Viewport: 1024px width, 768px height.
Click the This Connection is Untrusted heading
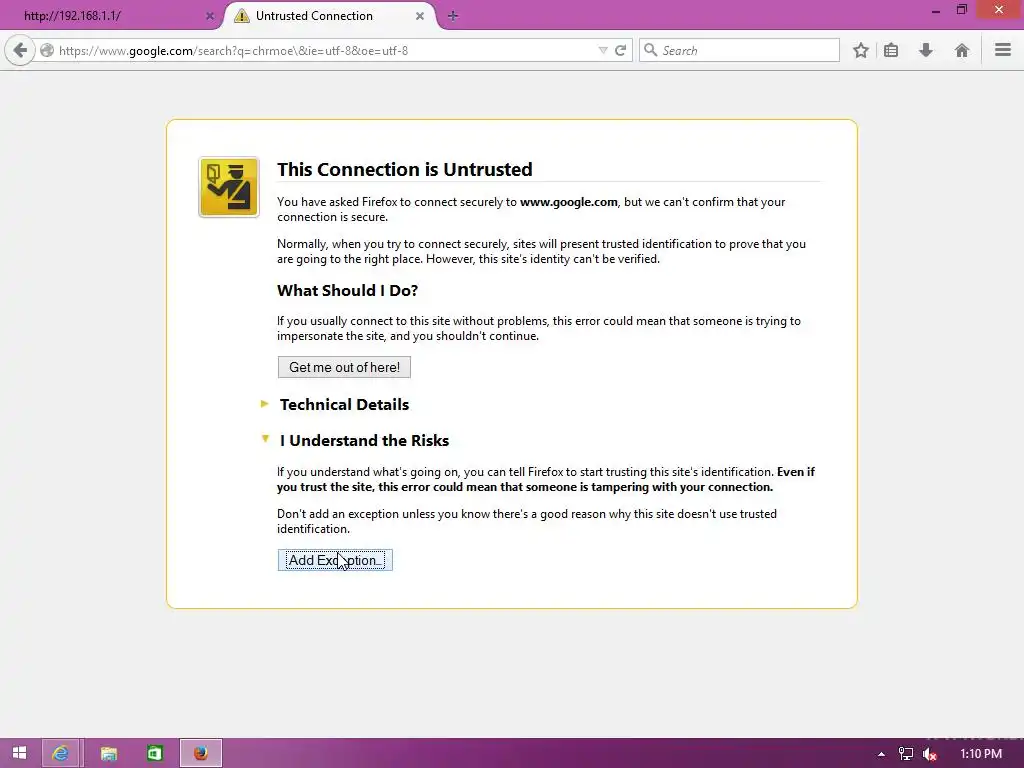(x=404, y=169)
